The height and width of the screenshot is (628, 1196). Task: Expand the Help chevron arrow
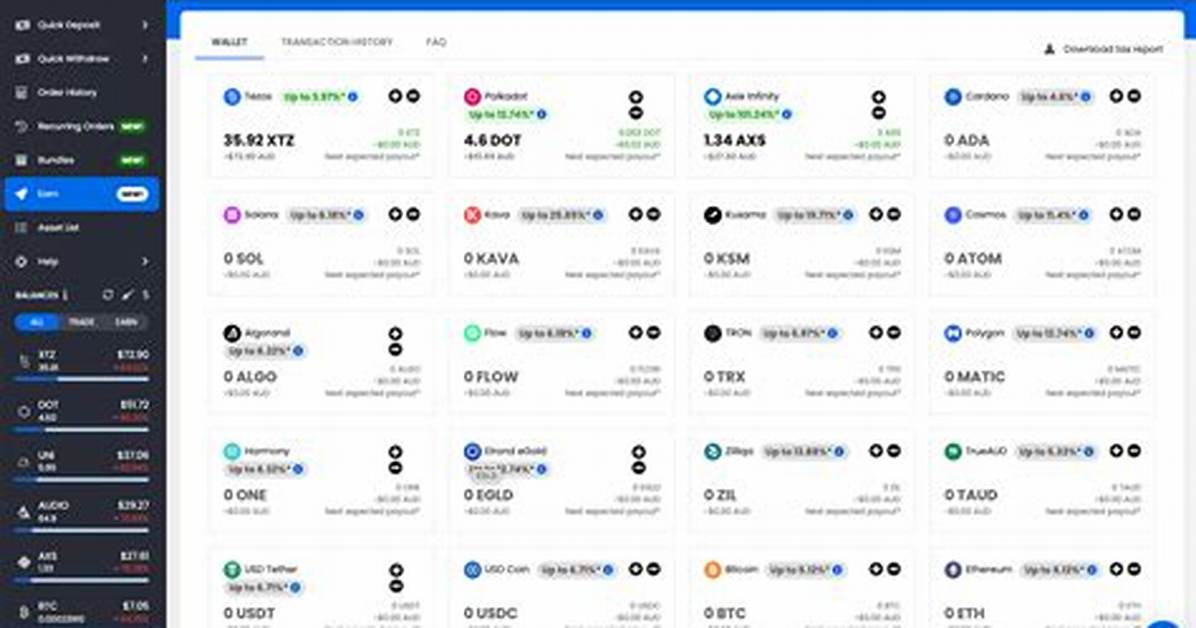click(145, 261)
